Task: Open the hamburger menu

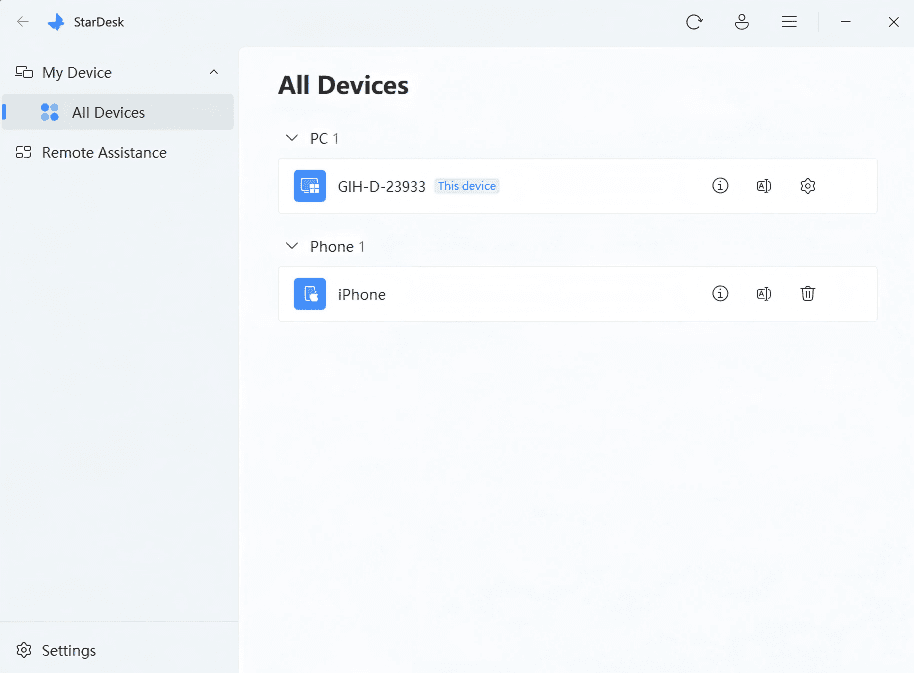Action: click(x=789, y=21)
